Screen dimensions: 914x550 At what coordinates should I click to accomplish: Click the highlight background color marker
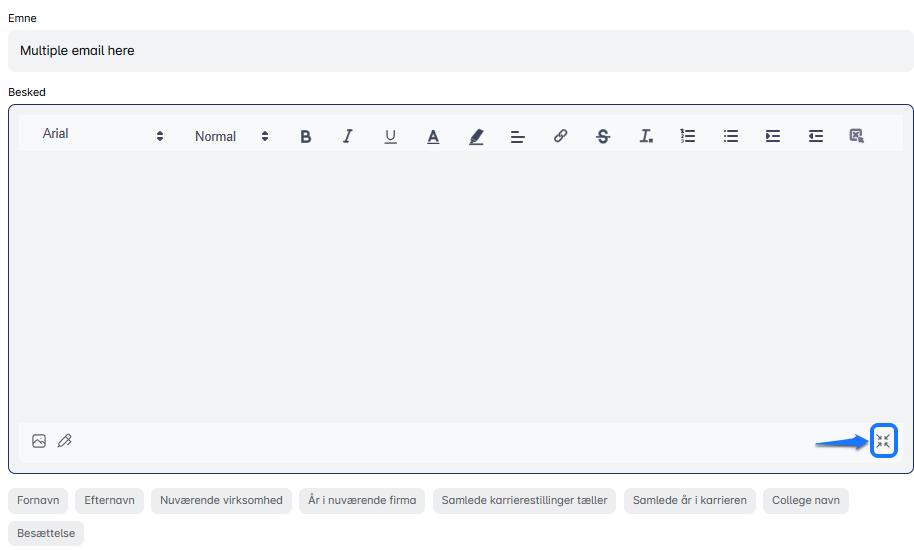click(x=476, y=136)
